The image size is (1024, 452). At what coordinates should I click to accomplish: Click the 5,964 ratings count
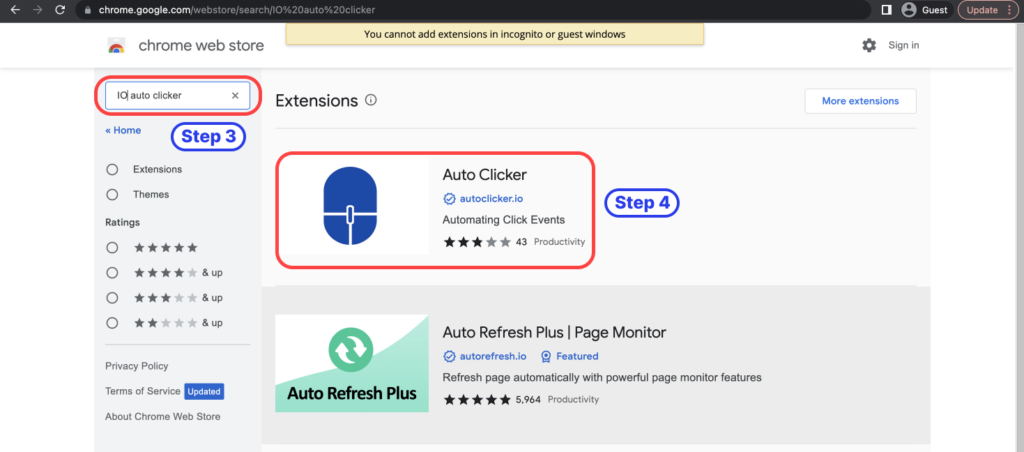[x=528, y=400]
